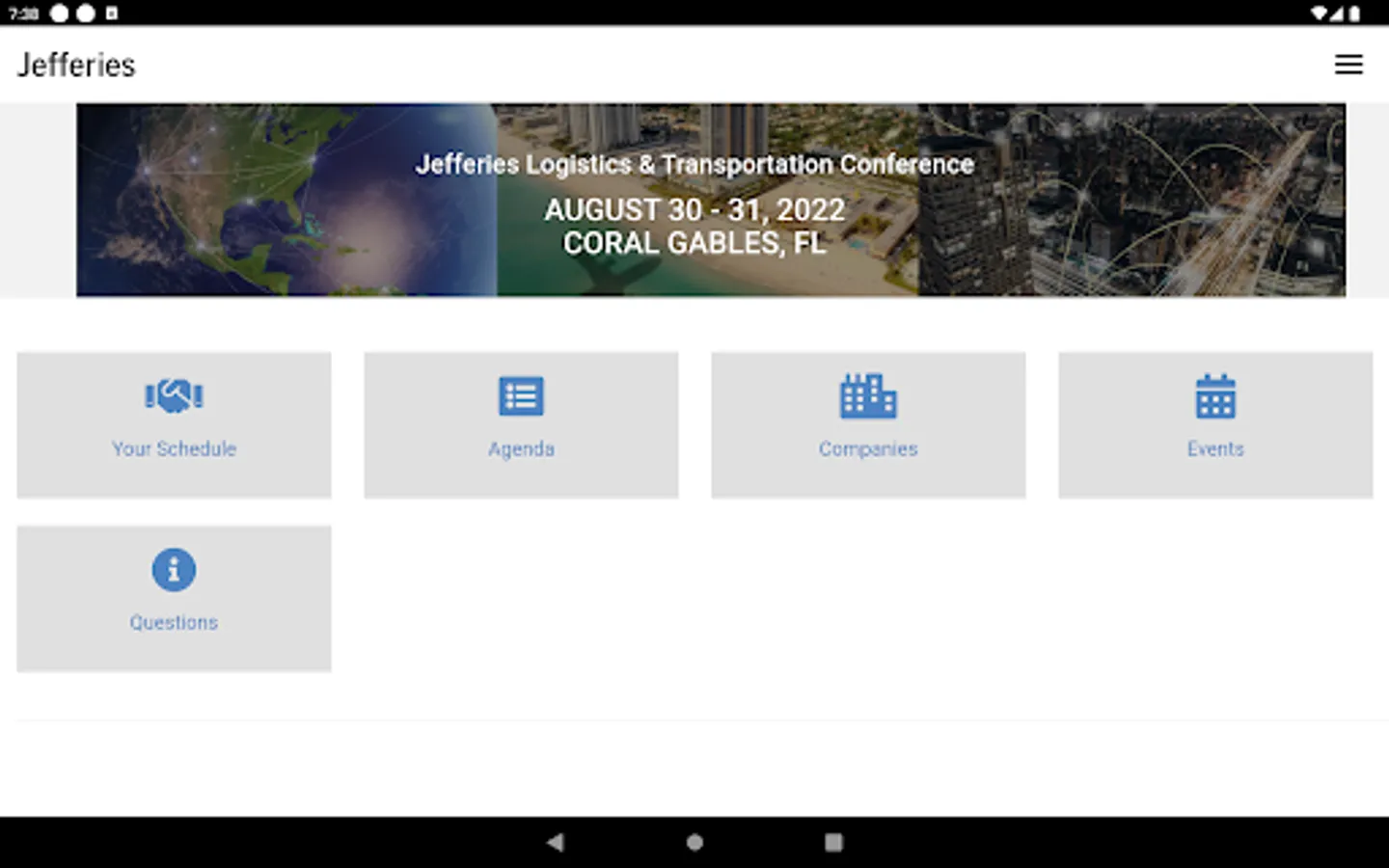The image size is (1389, 868).
Task: Open the Questions label
Action: pyautogui.click(x=174, y=622)
